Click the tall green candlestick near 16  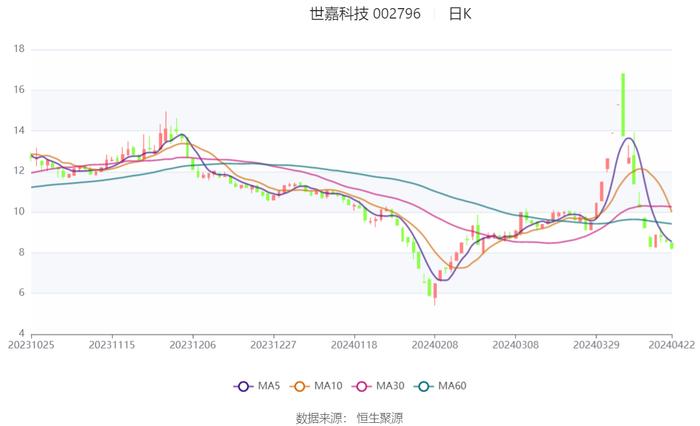[623, 105]
